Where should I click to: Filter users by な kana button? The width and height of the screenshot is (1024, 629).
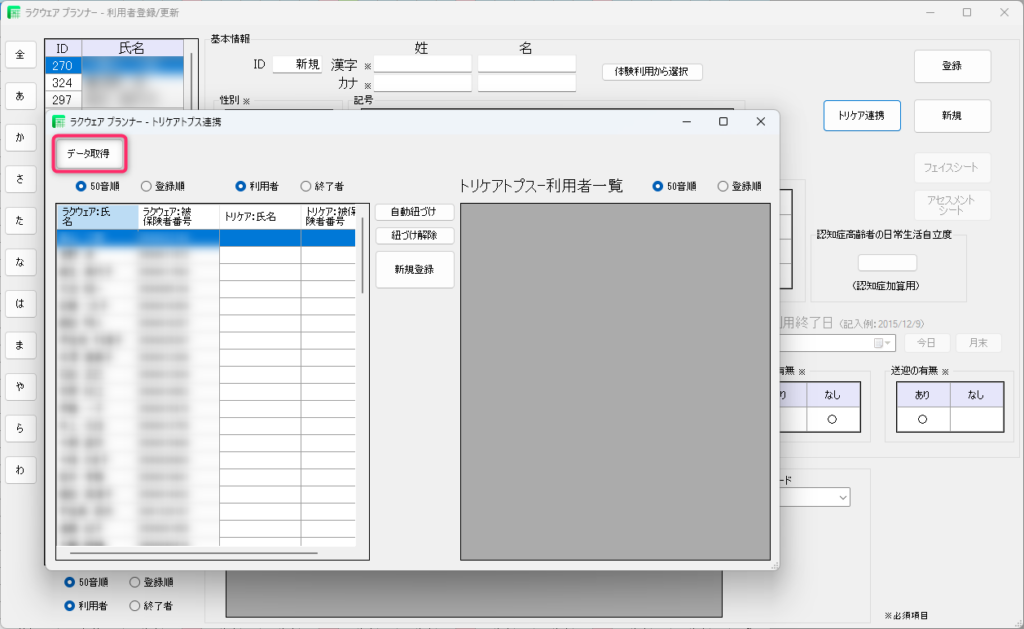click(20, 262)
